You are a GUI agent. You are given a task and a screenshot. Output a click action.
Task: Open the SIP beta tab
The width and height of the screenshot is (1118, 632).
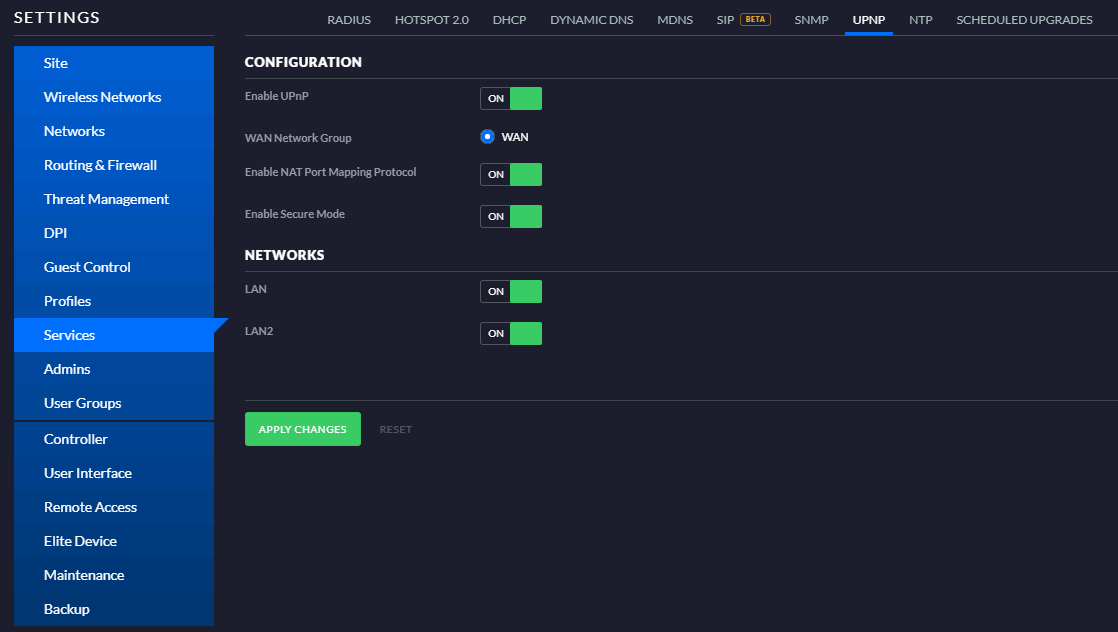point(743,20)
